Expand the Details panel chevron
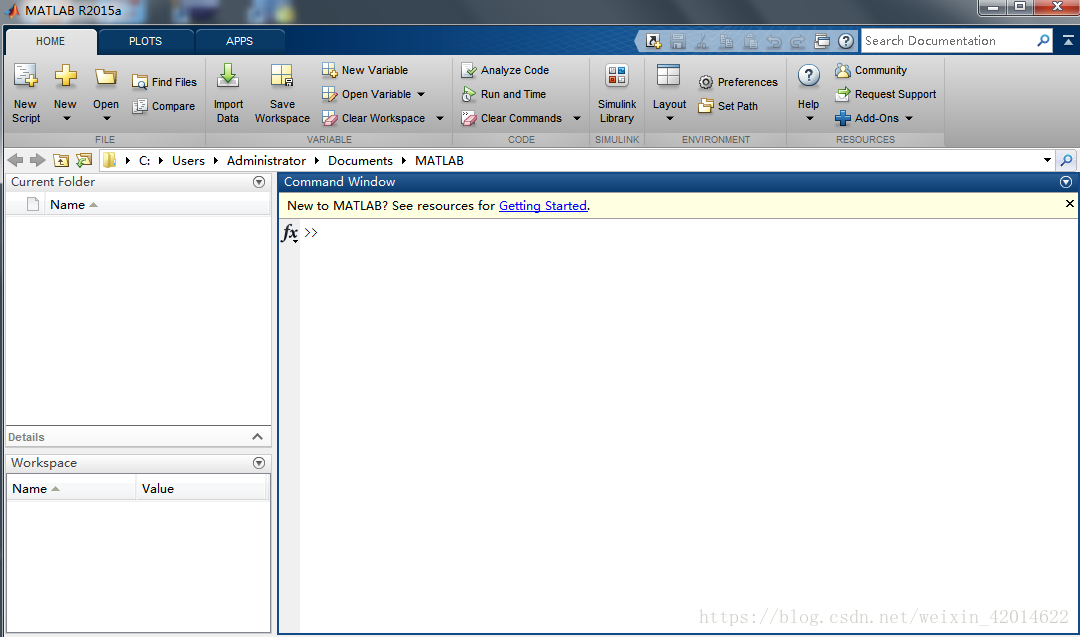This screenshot has height=637, width=1080. 258,437
